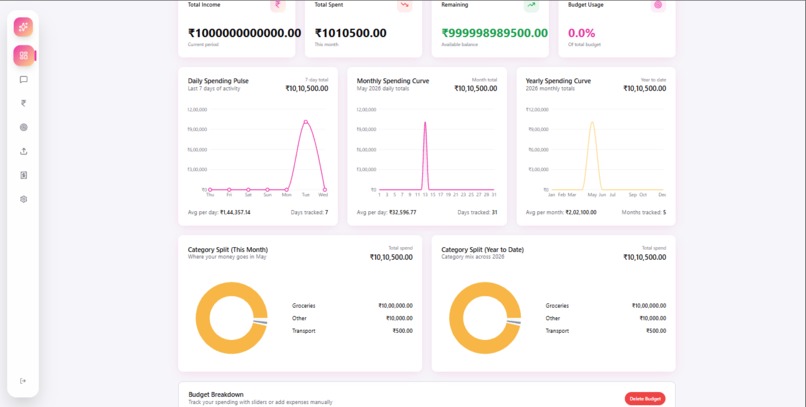Click the Budget Breakdown heading

[x=216, y=395]
